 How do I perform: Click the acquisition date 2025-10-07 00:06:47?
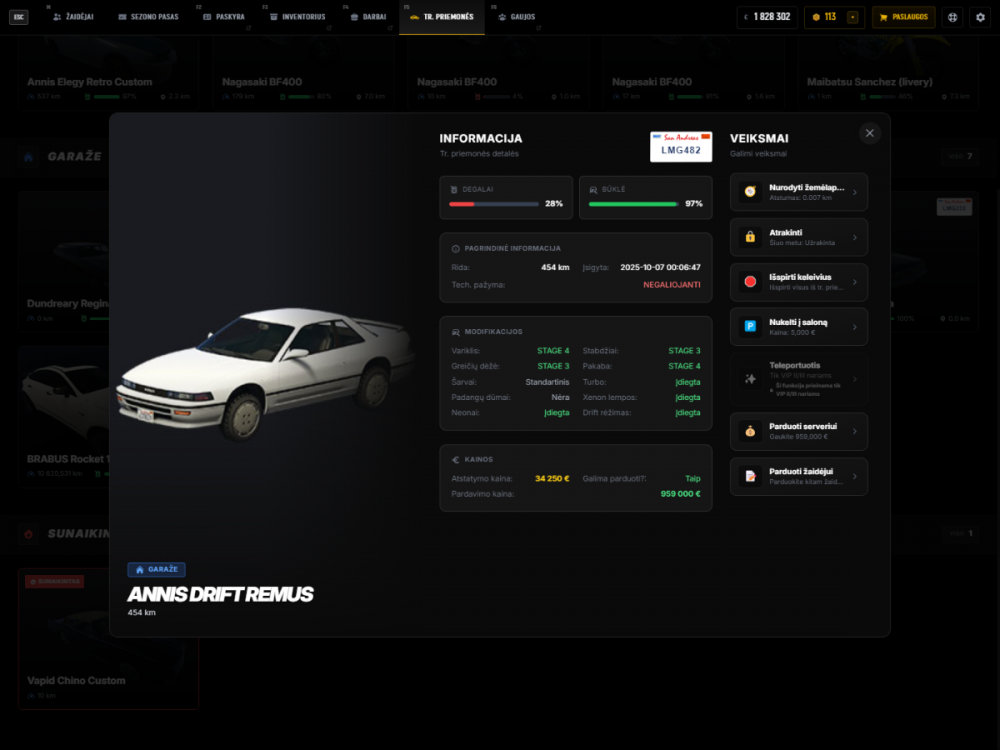[x=660, y=268]
